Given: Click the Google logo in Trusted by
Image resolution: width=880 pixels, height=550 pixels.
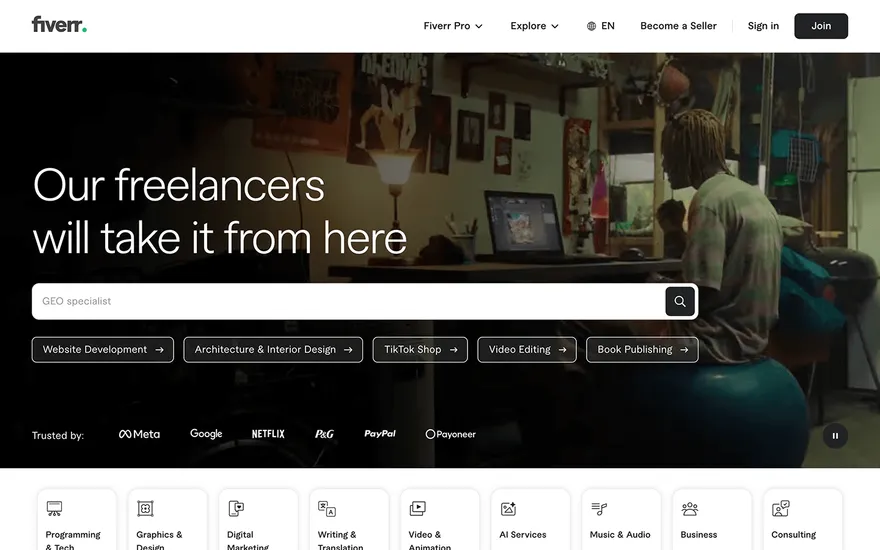Looking at the screenshot, I should tap(206, 434).
